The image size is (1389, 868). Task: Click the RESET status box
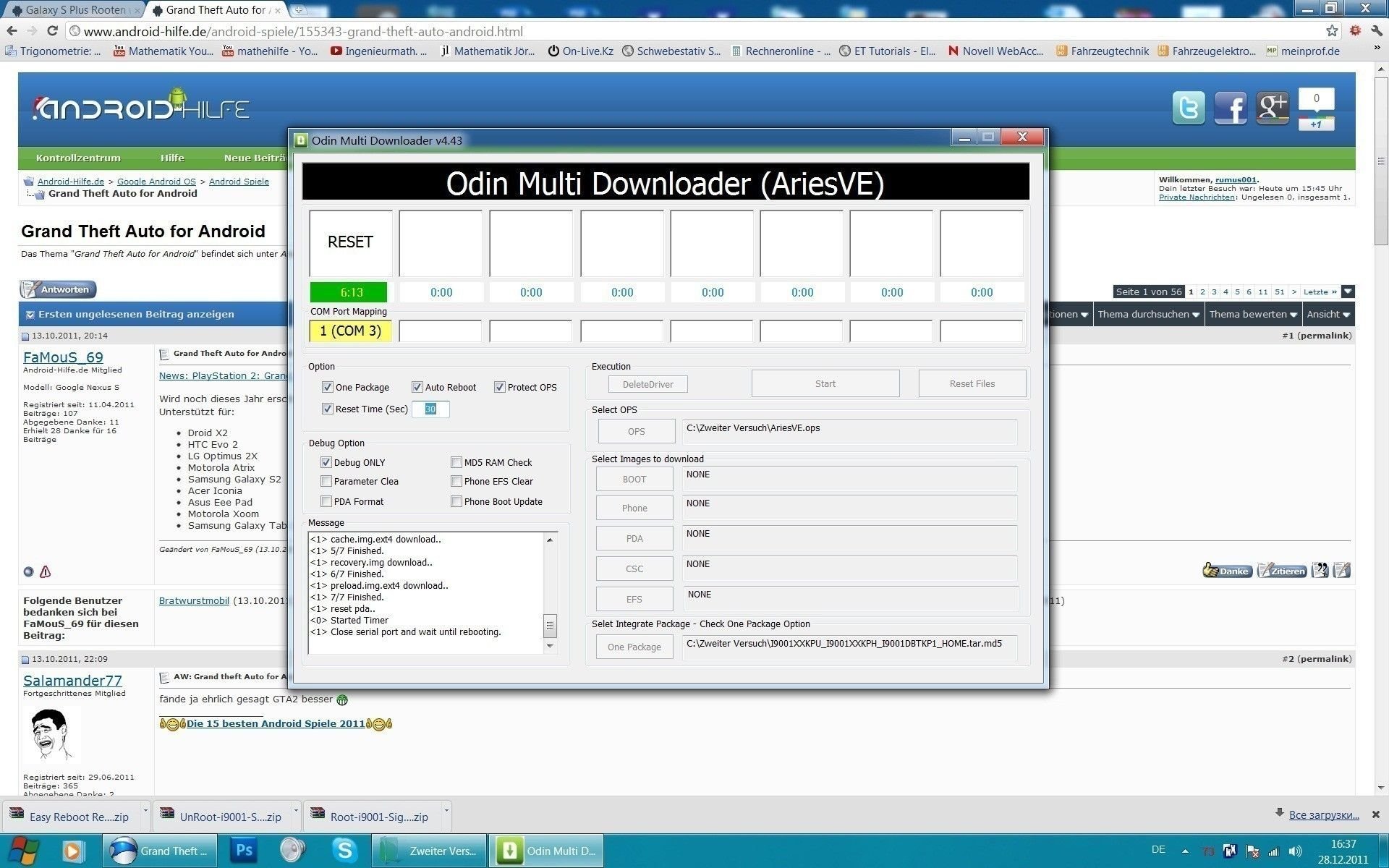[350, 242]
